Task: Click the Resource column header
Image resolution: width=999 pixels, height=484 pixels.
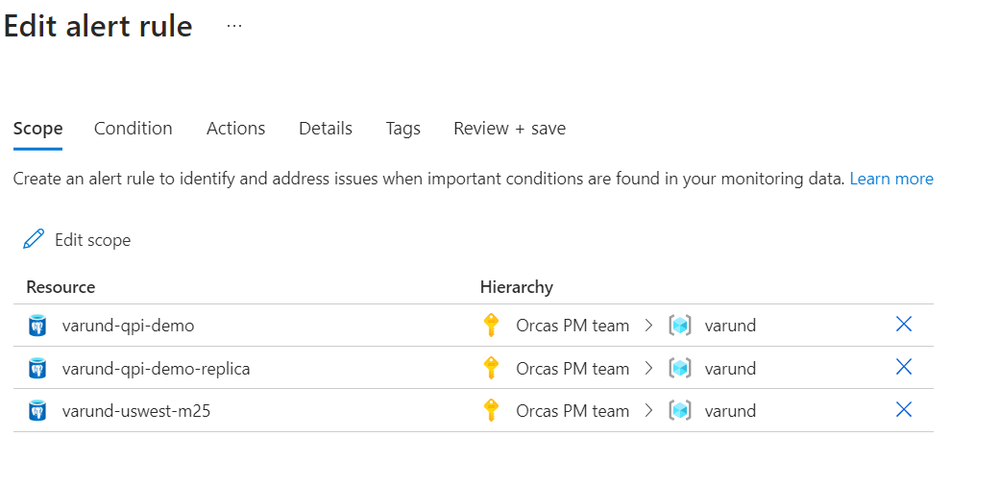Action: pos(60,287)
